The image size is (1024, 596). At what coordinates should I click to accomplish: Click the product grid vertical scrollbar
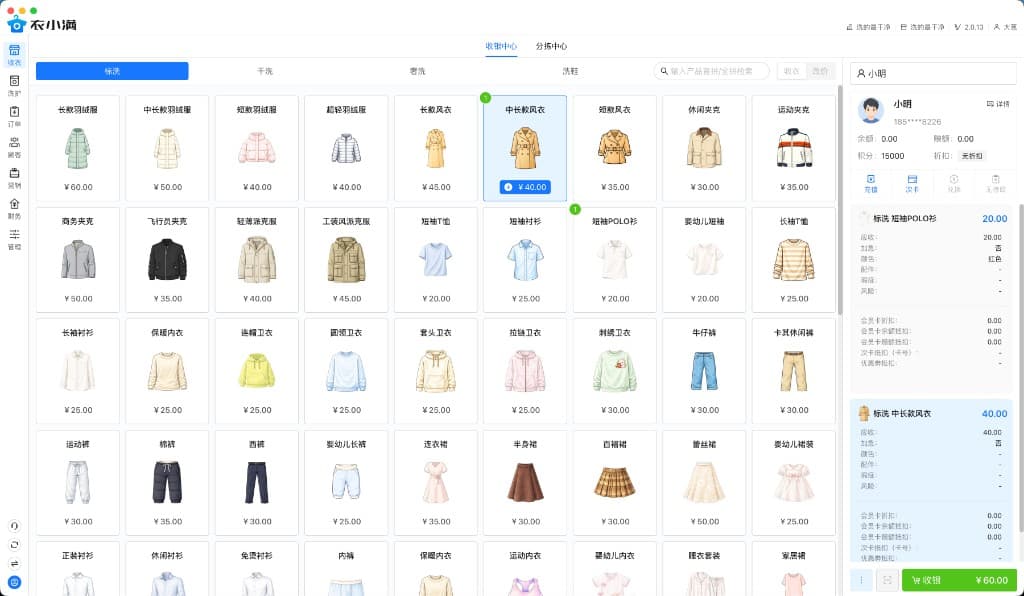point(840,199)
